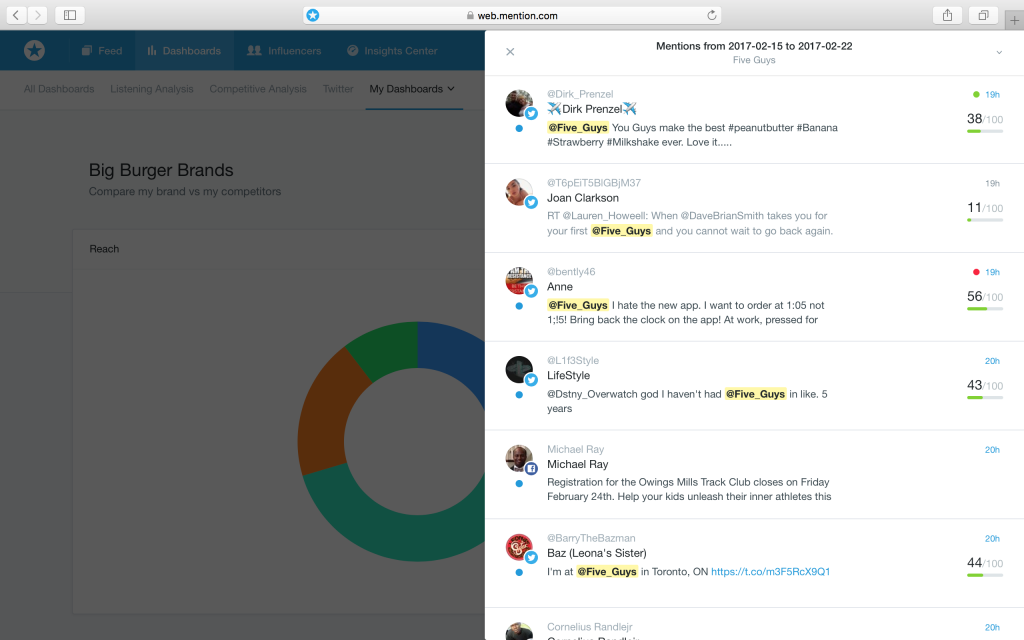
Task: Click Big Burger Brands dashboard title
Action: 161,170
